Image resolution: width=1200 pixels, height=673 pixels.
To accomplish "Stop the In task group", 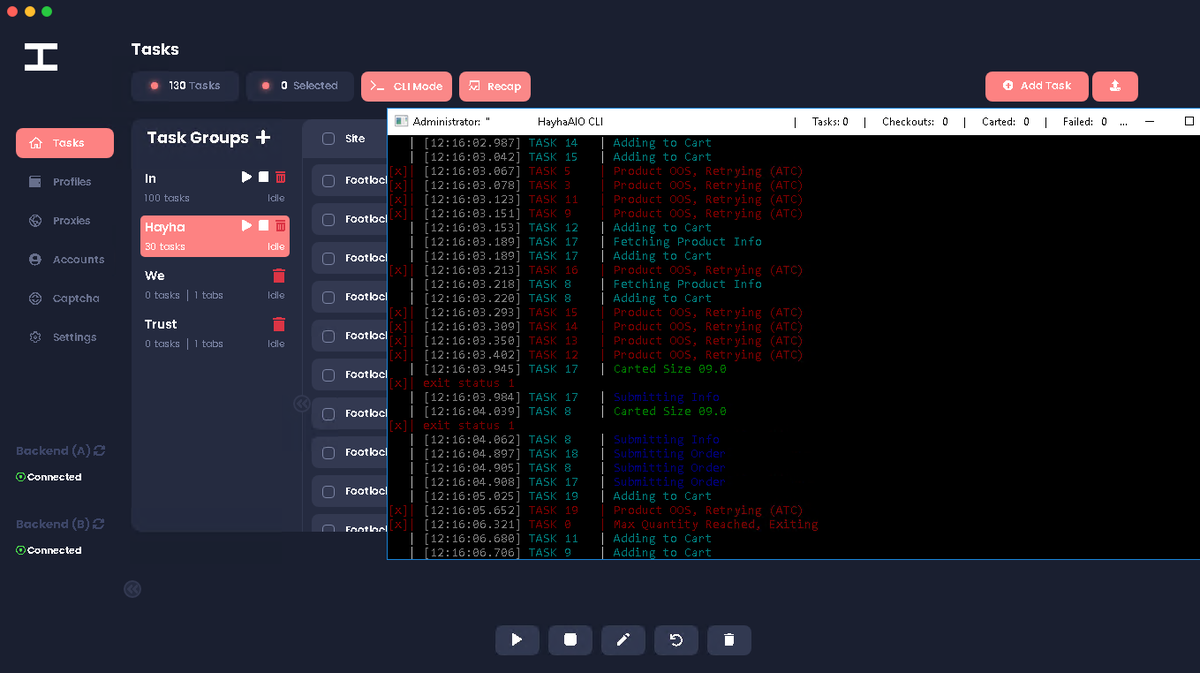I will pyautogui.click(x=264, y=177).
